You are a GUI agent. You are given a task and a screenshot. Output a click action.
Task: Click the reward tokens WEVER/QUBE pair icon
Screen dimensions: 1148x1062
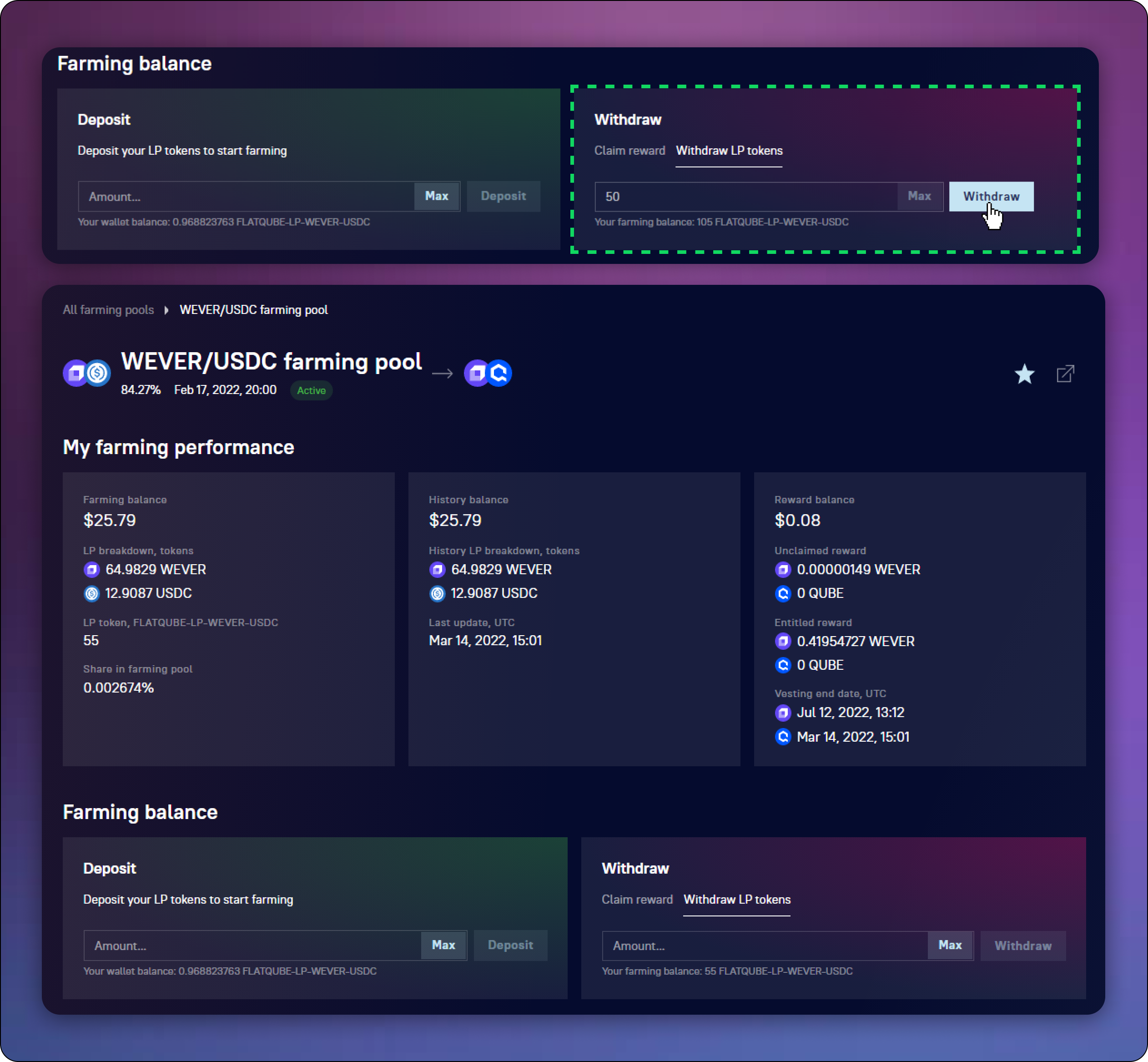coord(488,374)
